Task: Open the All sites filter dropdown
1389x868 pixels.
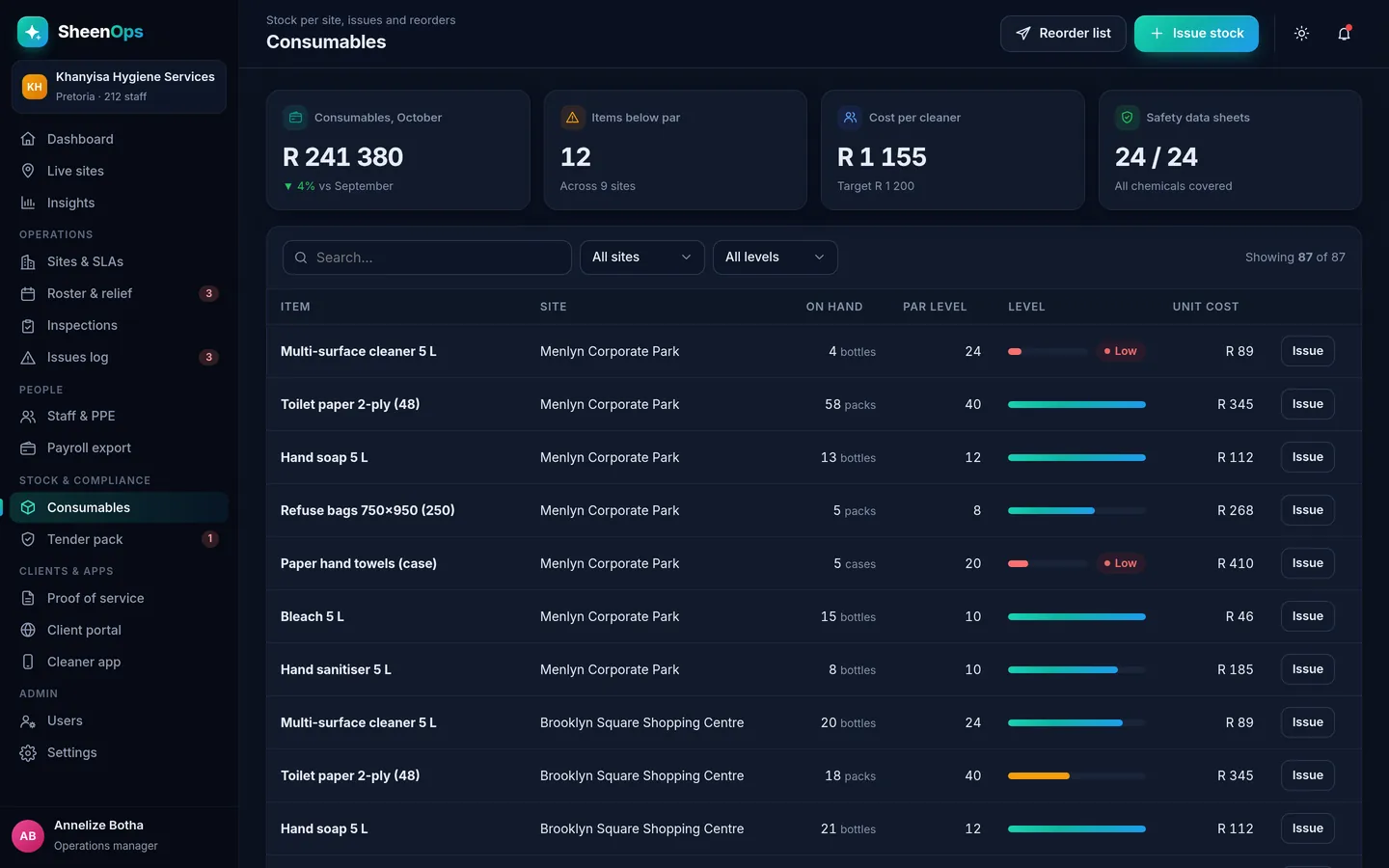Action: pyautogui.click(x=642, y=258)
